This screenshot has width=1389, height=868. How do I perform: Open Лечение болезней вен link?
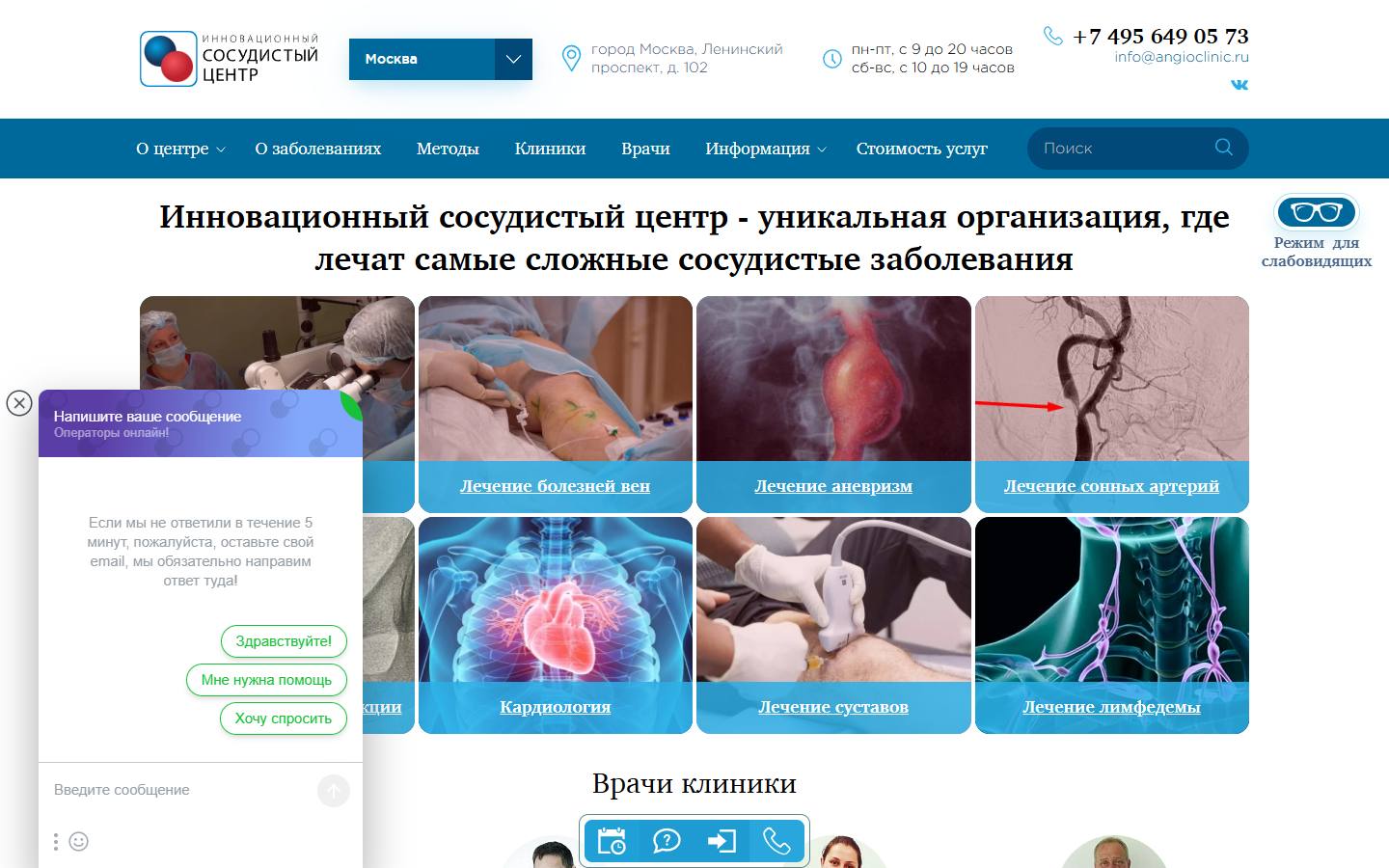[x=555, y=486]
